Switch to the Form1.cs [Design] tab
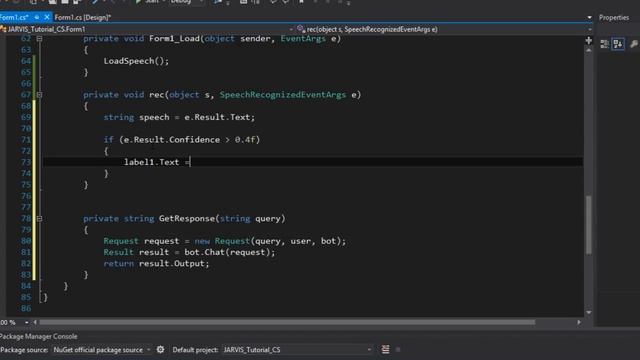The image size is (640, 360). tap(82, 17)
